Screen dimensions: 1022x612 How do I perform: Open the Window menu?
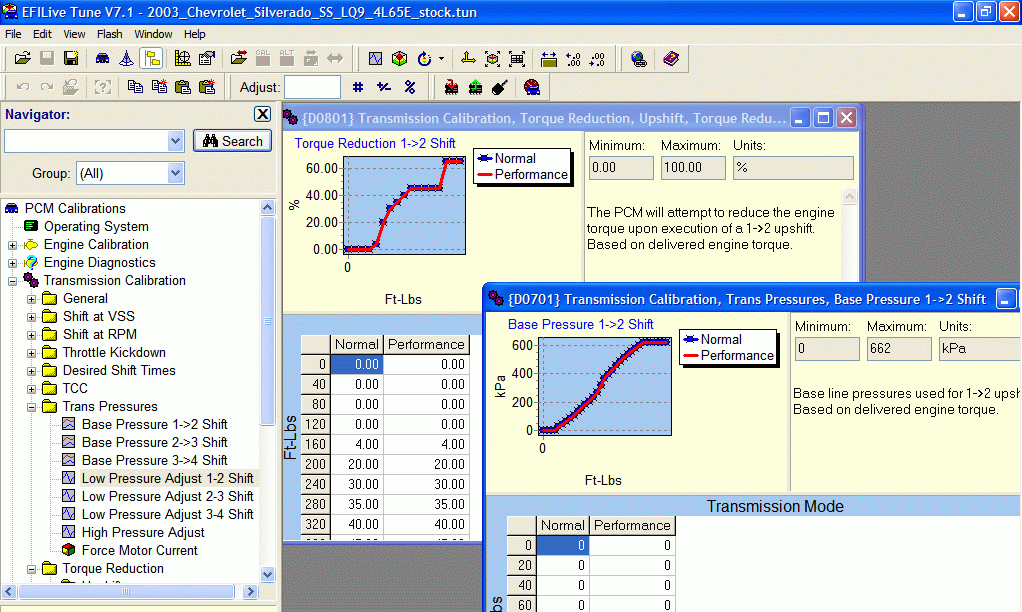[153, 34]
